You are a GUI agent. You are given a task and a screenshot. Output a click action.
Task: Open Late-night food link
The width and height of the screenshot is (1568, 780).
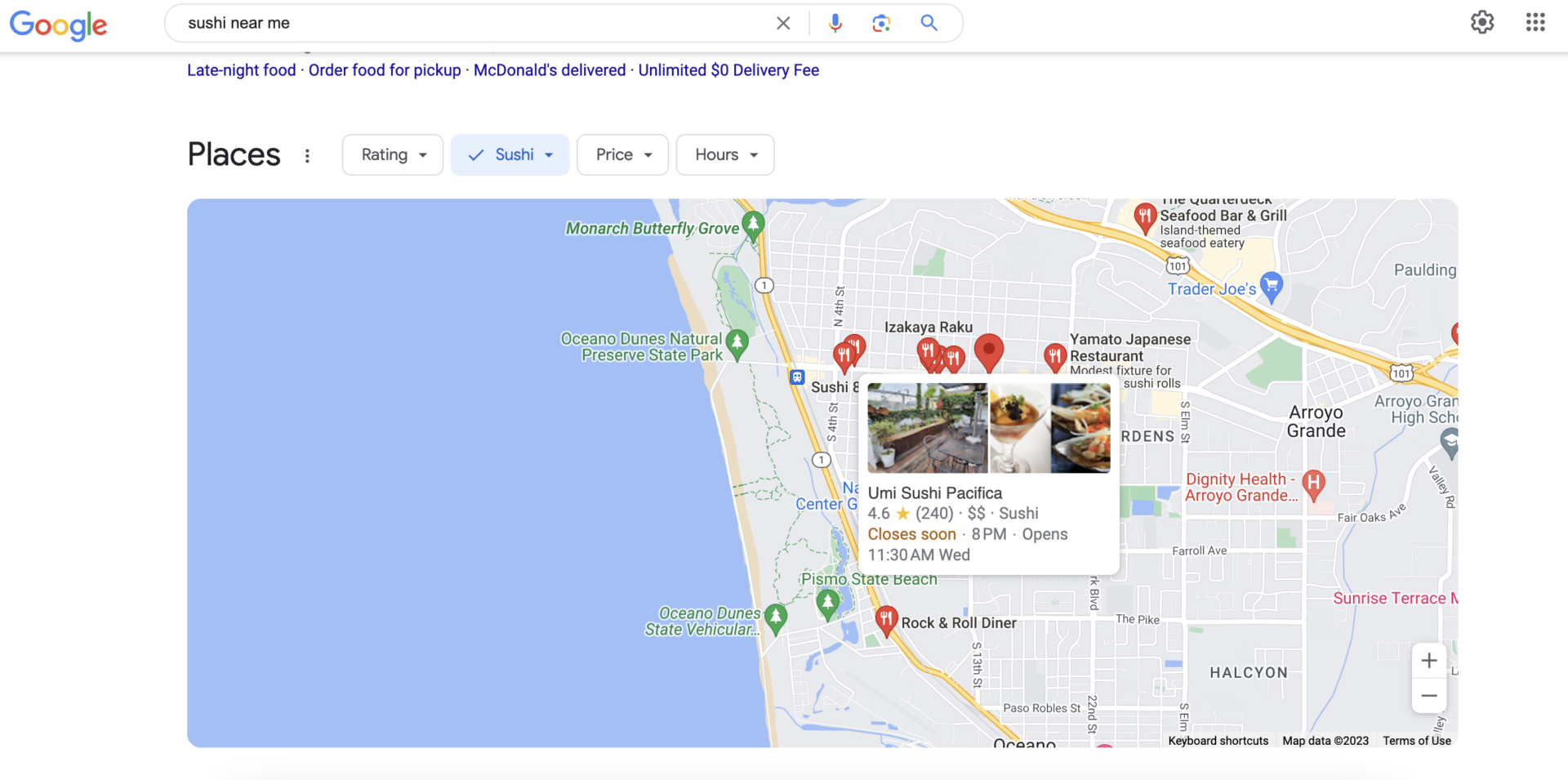click(x=242, y=70)
